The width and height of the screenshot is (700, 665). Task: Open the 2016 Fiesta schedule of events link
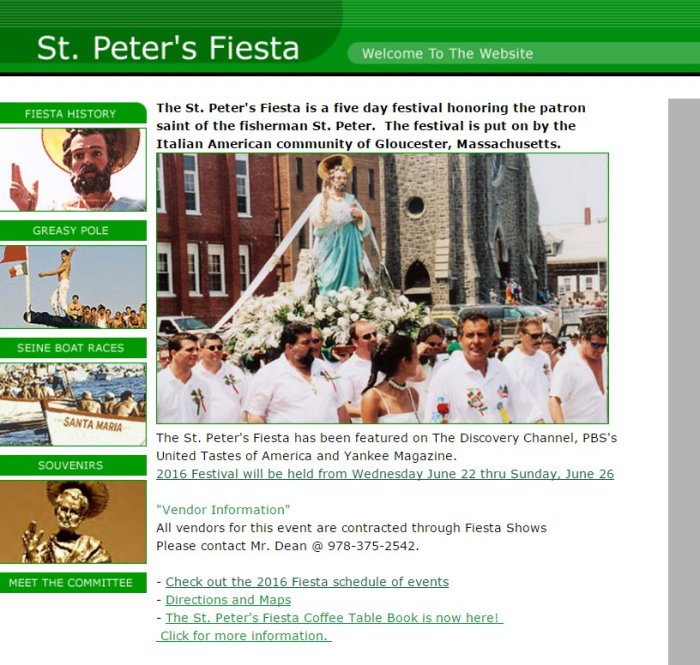307,582
